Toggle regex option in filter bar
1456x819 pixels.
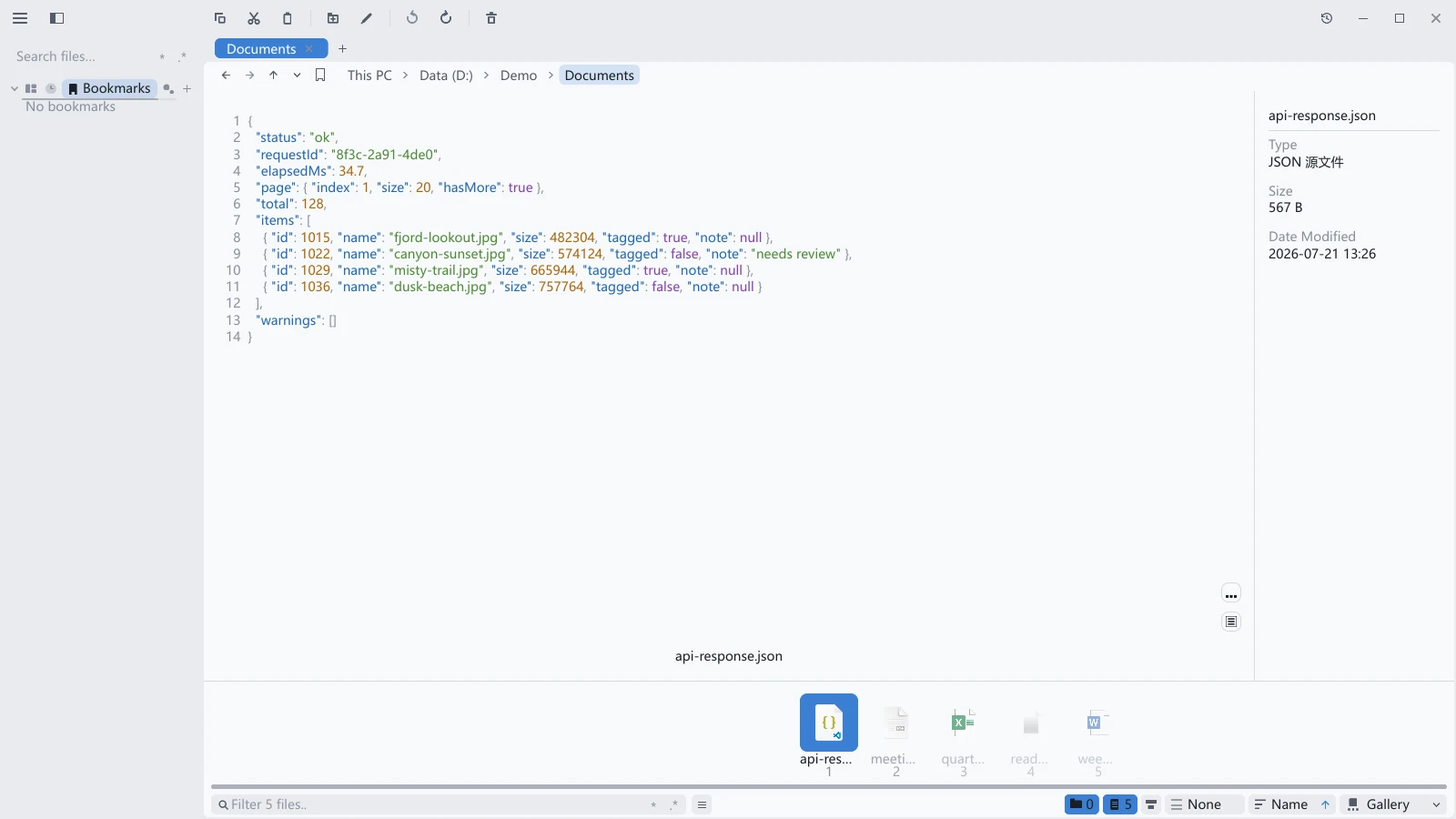674,804
